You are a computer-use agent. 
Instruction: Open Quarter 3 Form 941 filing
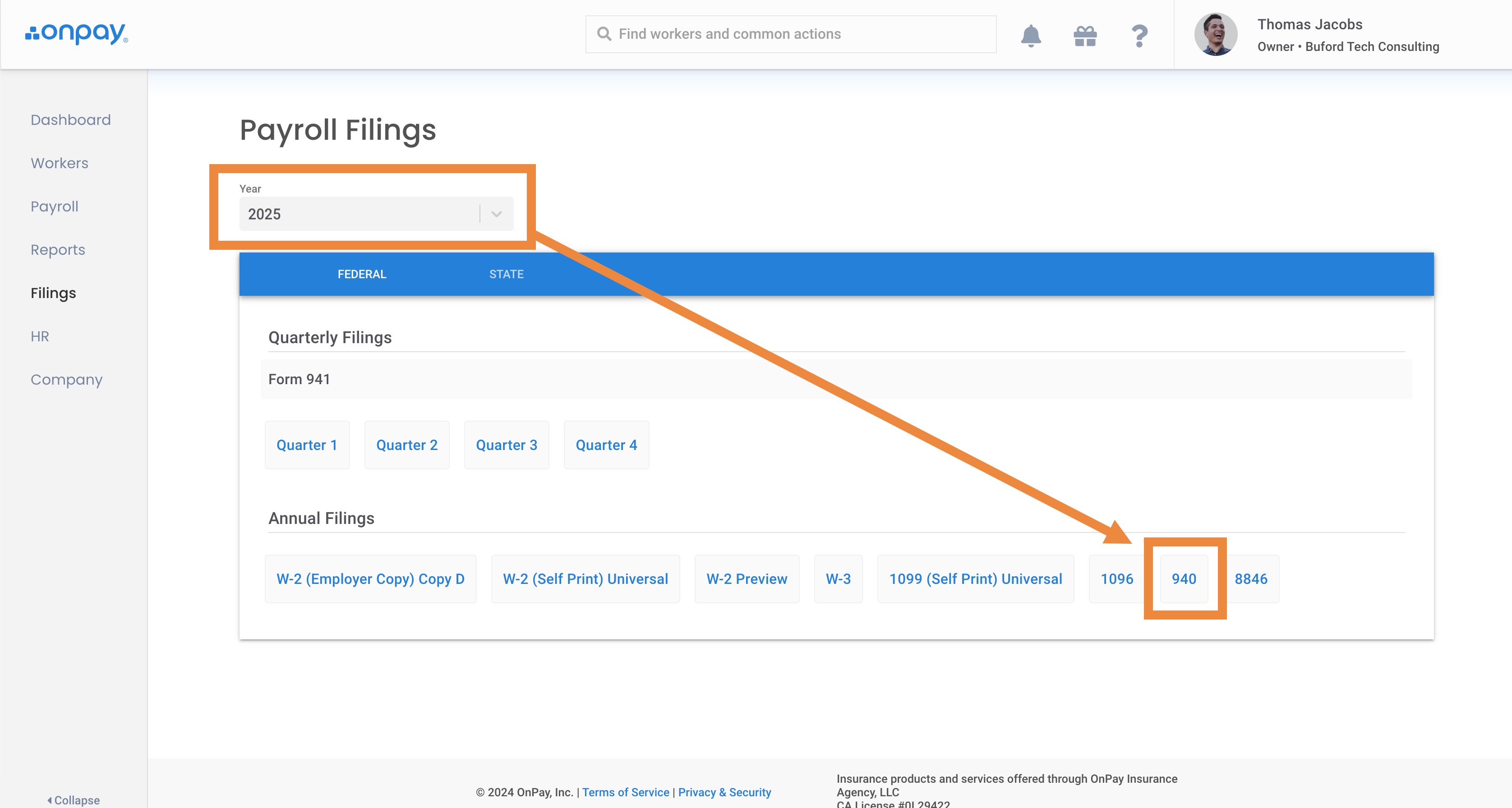tap(506, 445)
